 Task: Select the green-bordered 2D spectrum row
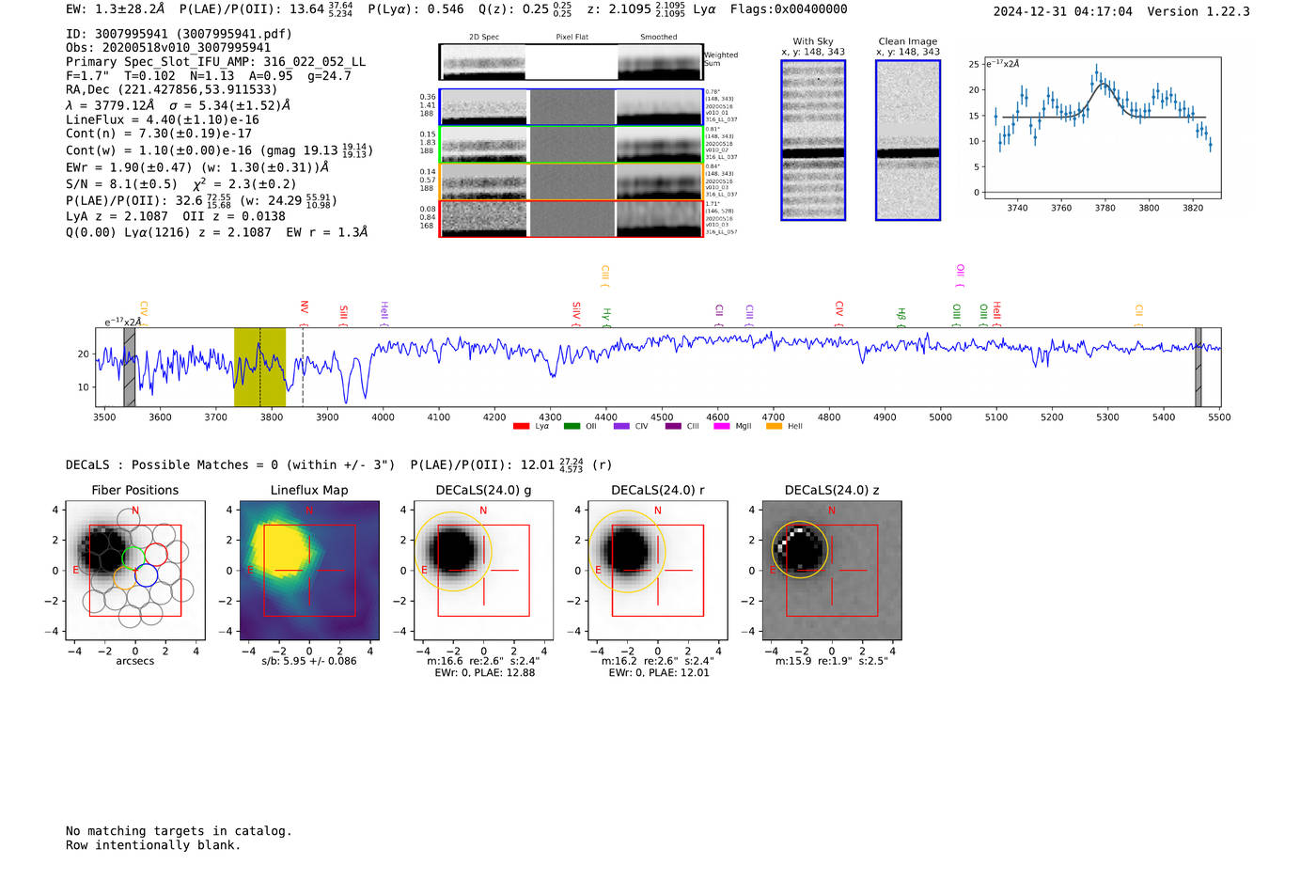click(571, 144)
